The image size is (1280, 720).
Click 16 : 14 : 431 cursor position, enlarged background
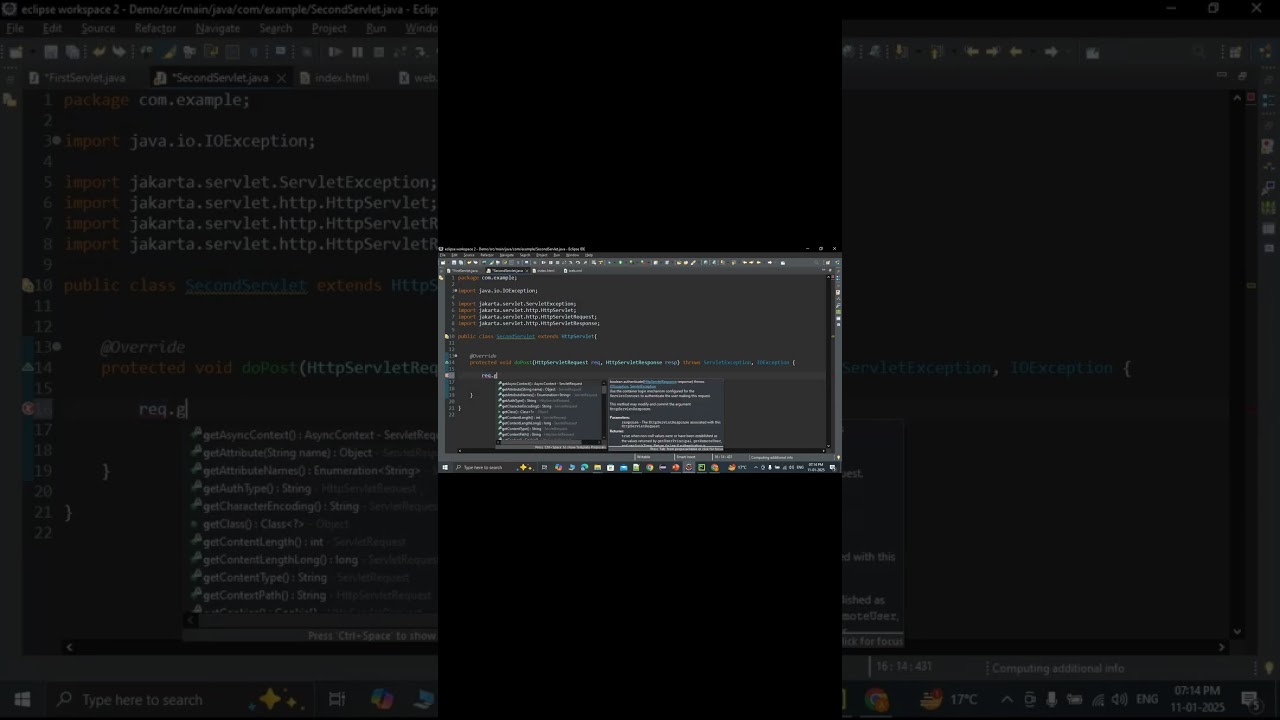[904, 667]
